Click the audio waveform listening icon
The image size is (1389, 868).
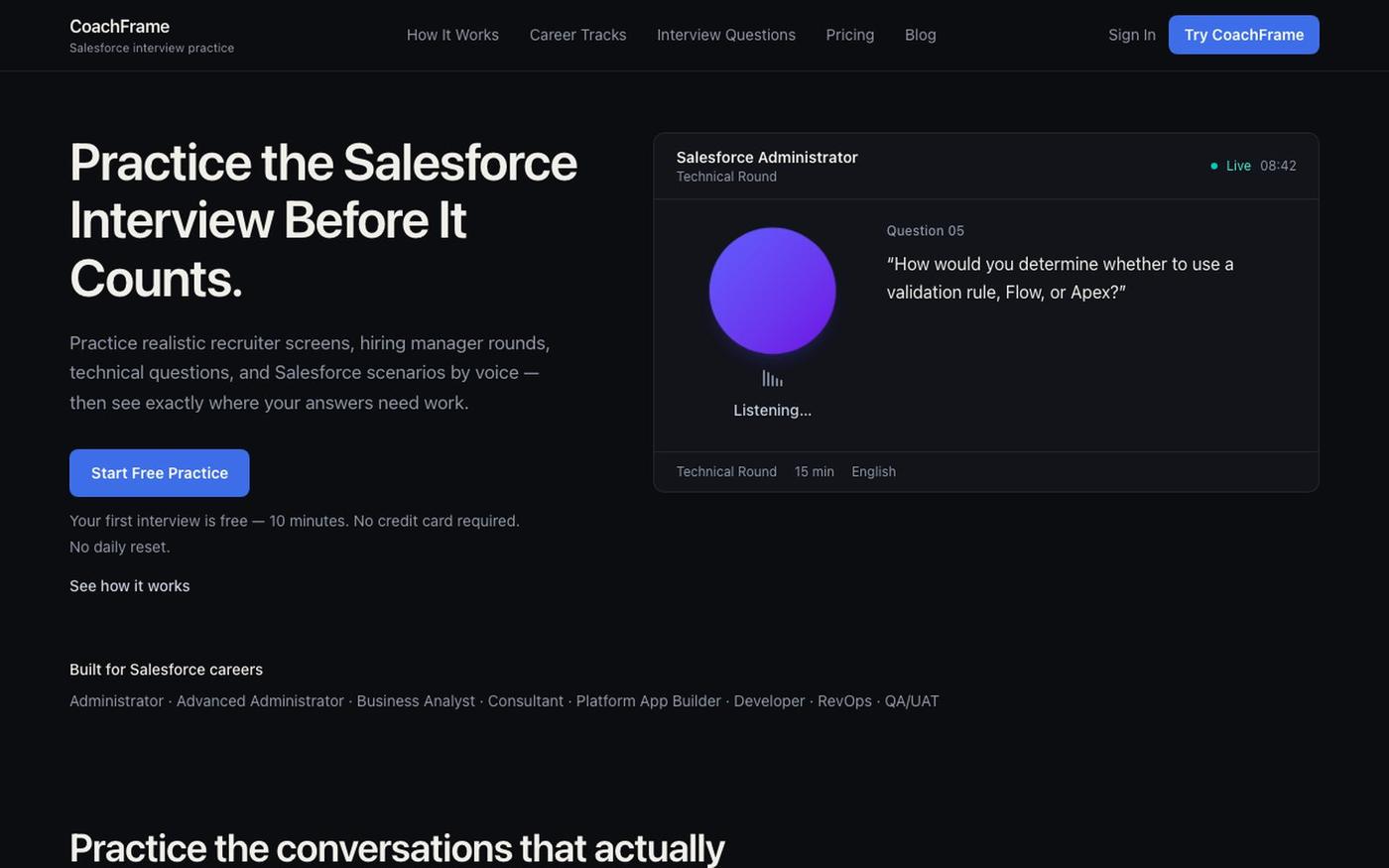click(773, 379)
